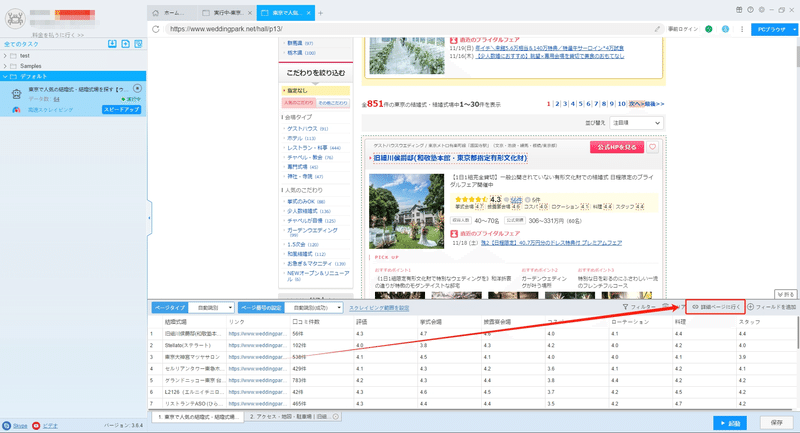The image size is (800, 433).
Task: Click the スピードアップ button
Action: coord(121,110)
